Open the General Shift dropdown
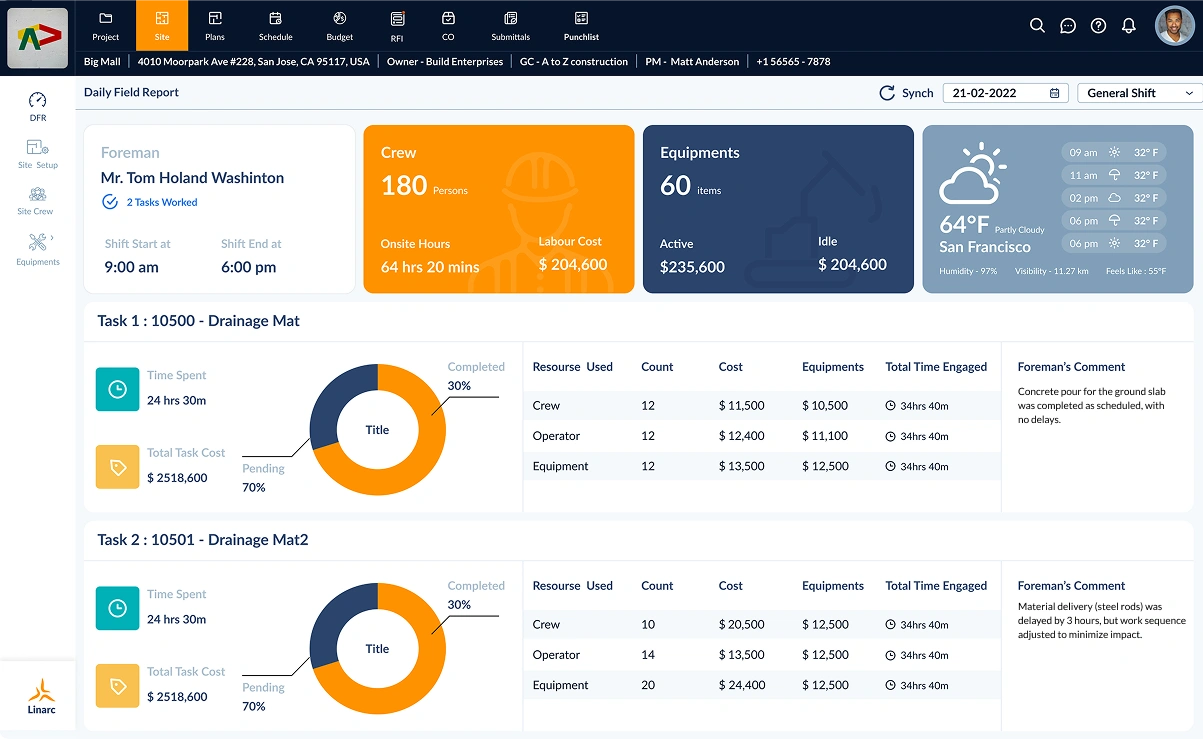This screenshot has height=739, width=1203. point(1137,92)
